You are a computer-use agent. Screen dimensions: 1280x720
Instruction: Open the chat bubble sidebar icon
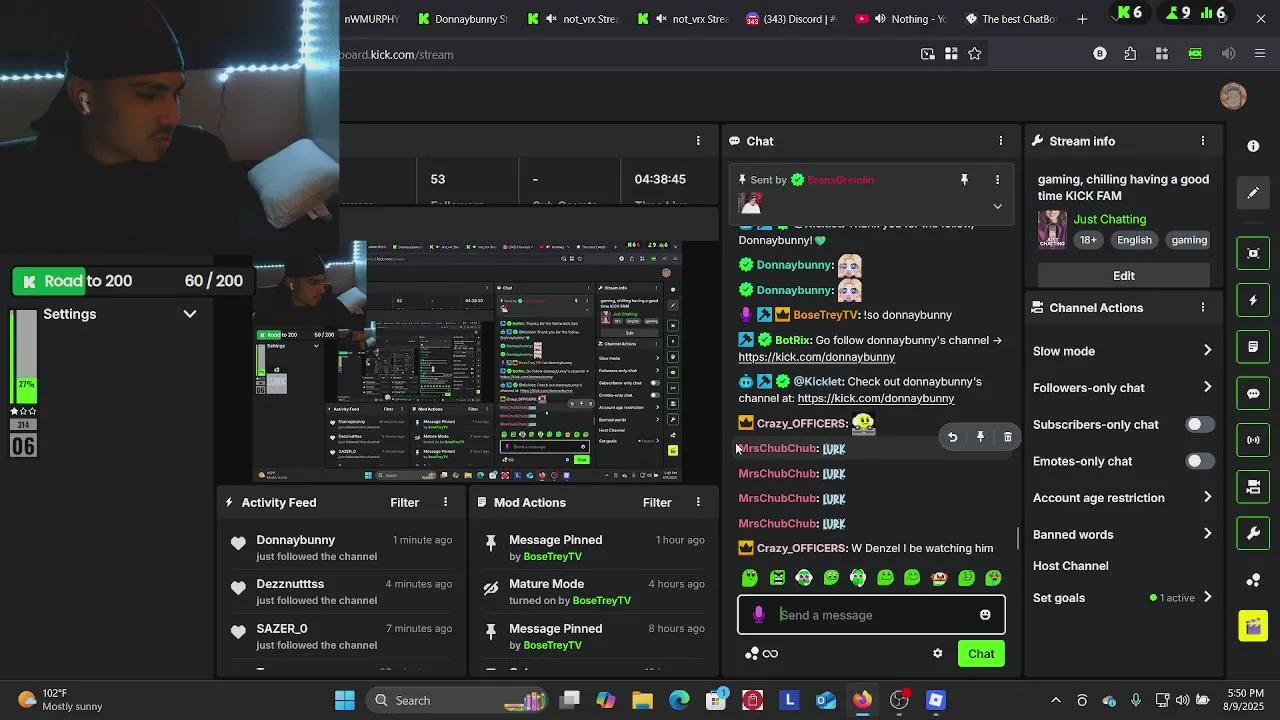(x=1253, y=394)
